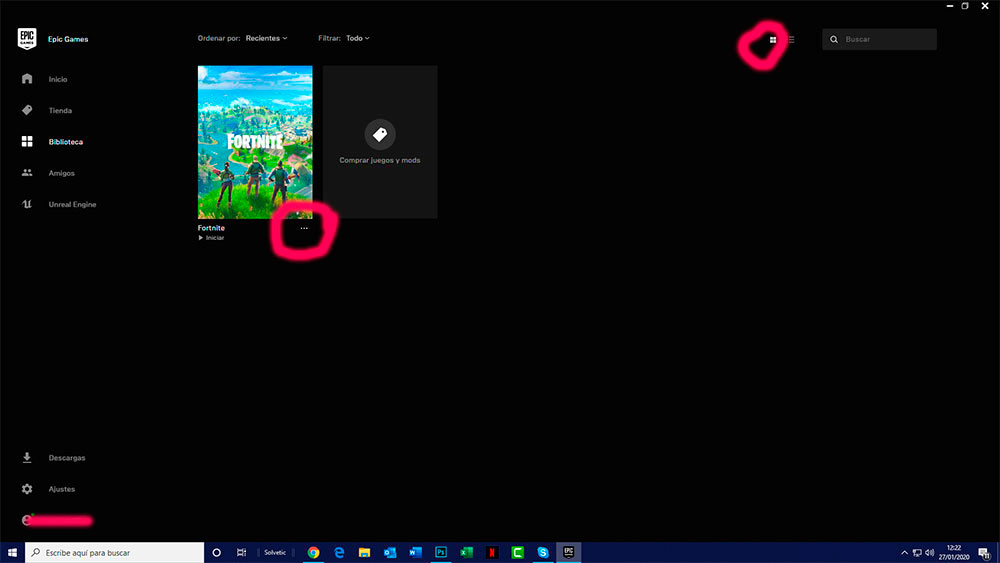1000x563 pixels.
Task: Click the Fortnite title text
Action: [x=211, y=228]
